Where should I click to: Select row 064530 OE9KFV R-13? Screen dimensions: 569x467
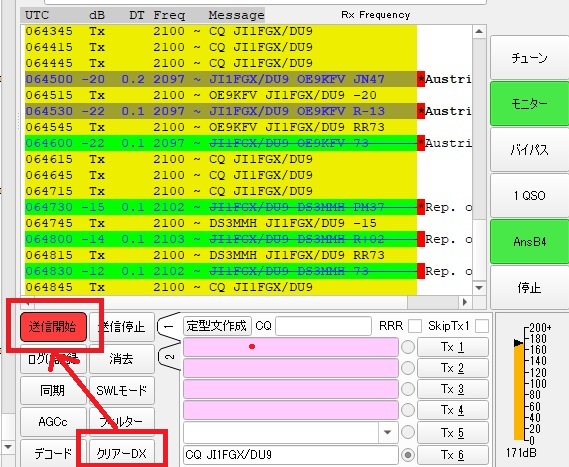point(221,111)
